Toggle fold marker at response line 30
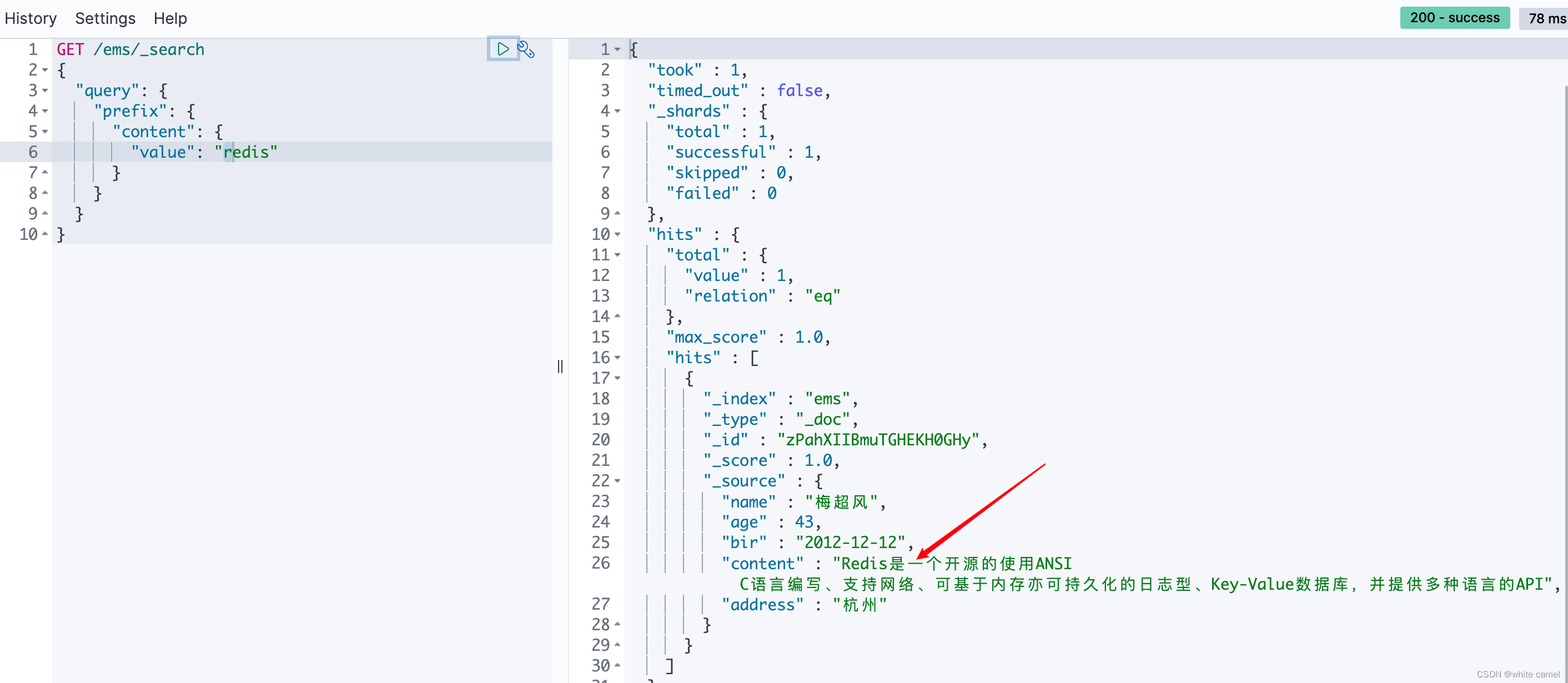The image size is (1568, 683). 617,666
